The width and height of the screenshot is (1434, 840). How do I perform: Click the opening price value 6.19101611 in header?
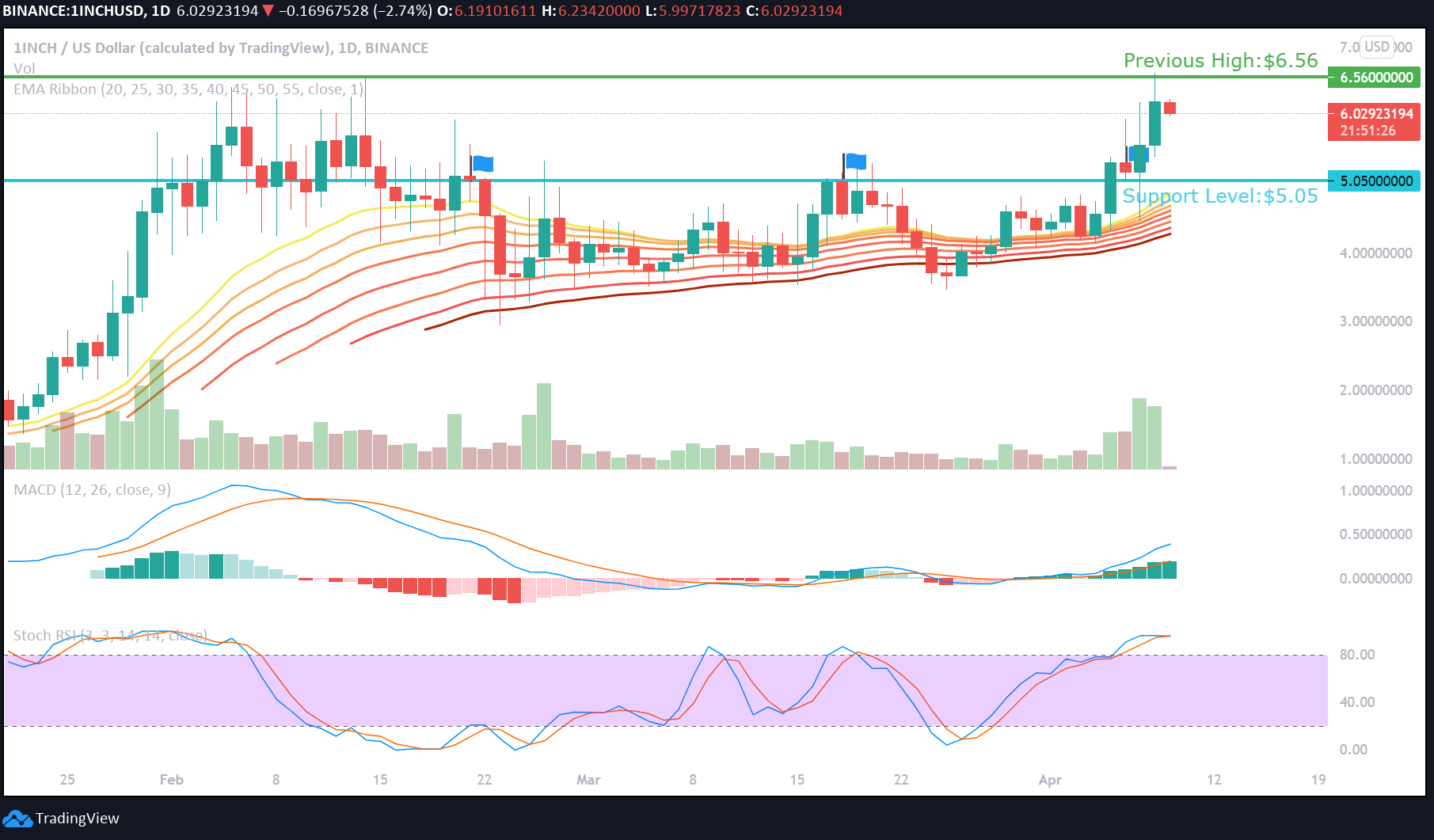pos(495,11)
